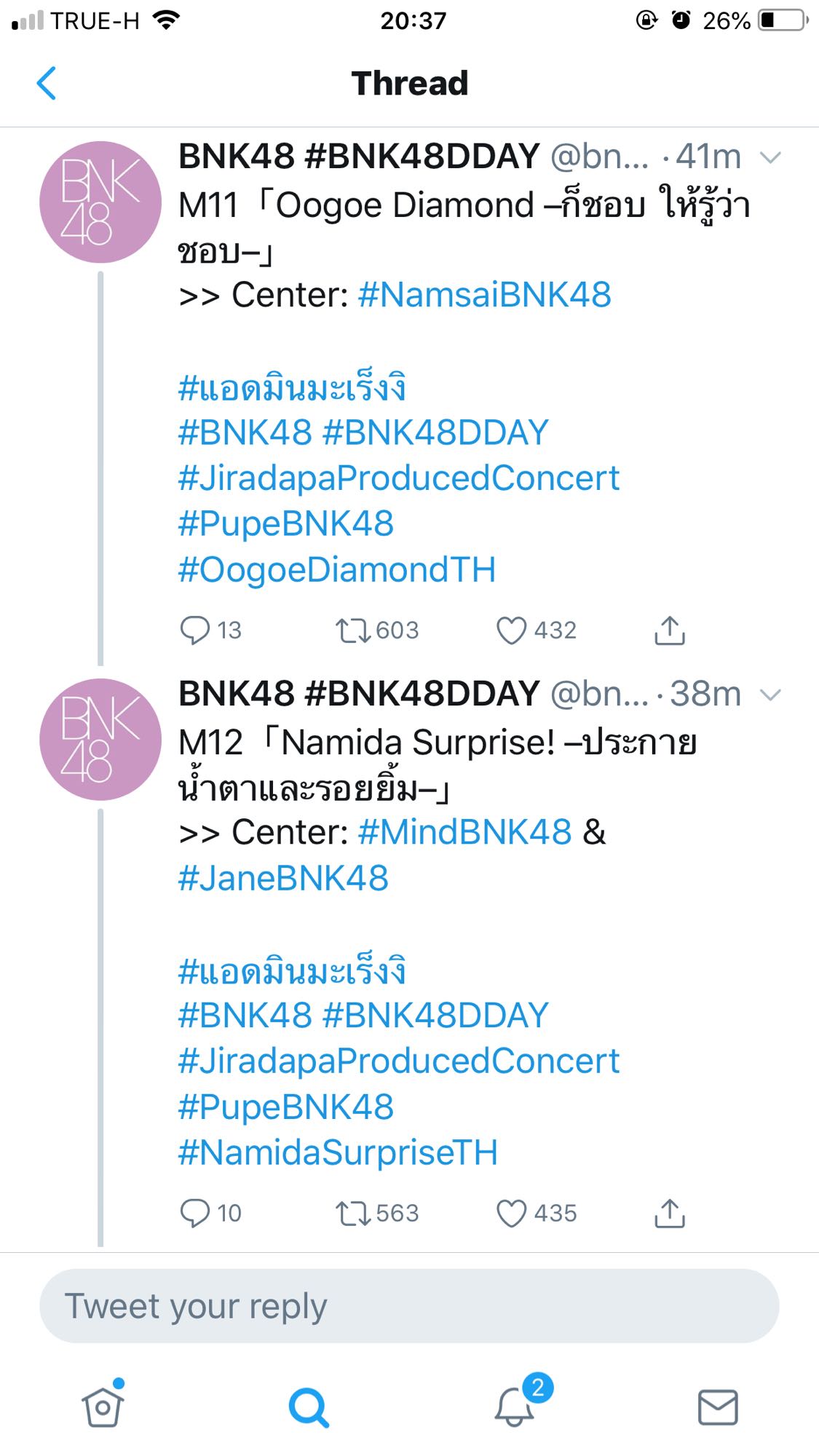Tap the back arrow in Thread header
This screenshot has height=1456, width=819.
[x=47, y=83]
